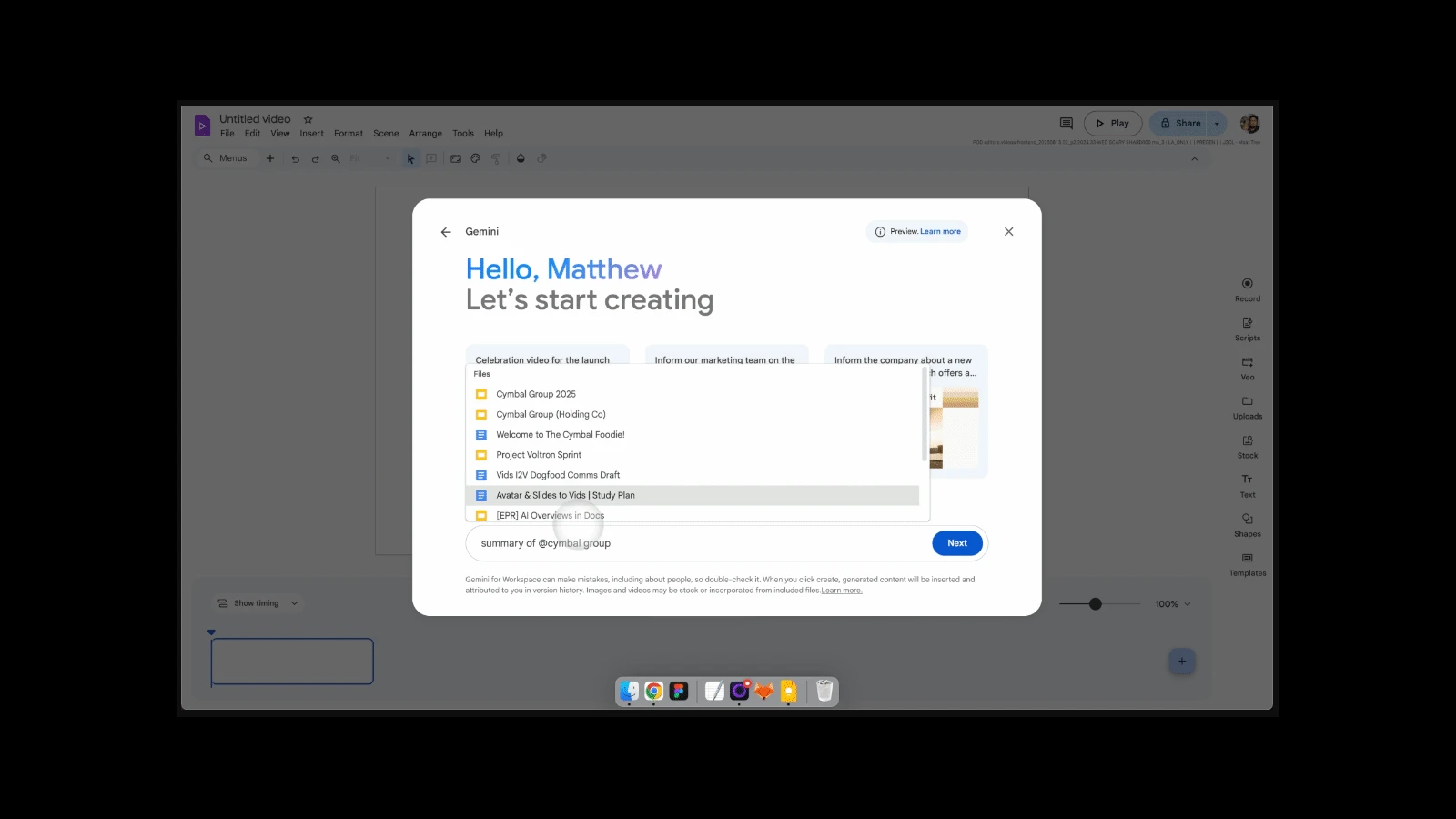Open the Veo panel
Screen dimensions: 1456x819
[1248, 368]
